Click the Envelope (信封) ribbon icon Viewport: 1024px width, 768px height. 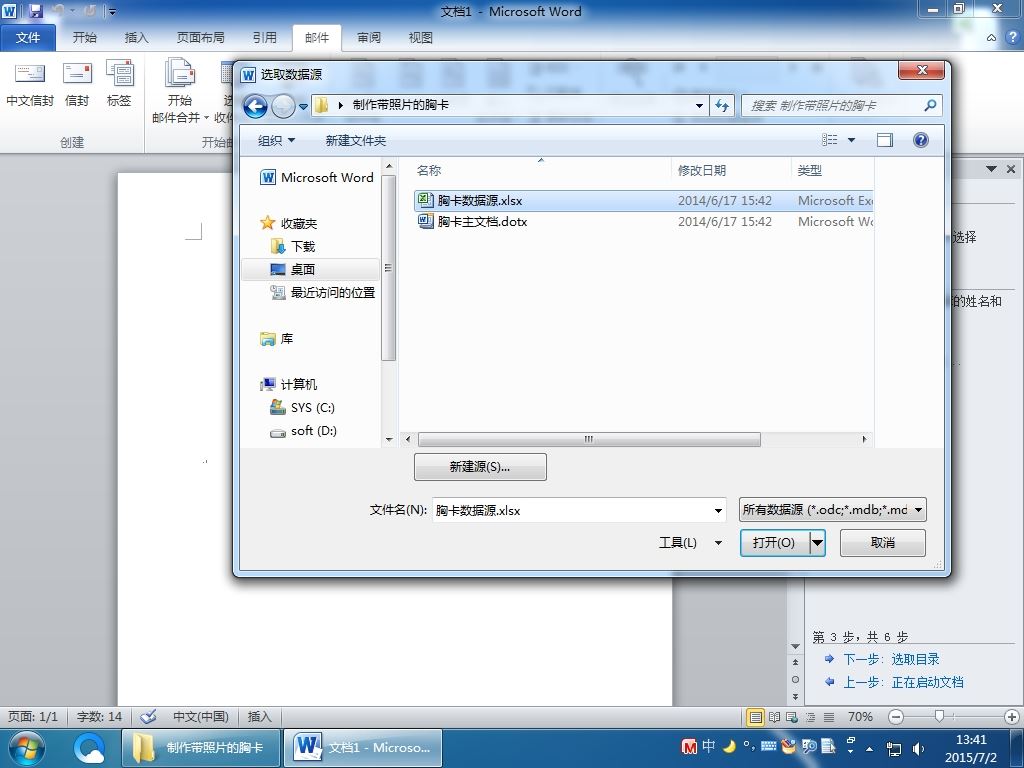(x=77, y=83)
